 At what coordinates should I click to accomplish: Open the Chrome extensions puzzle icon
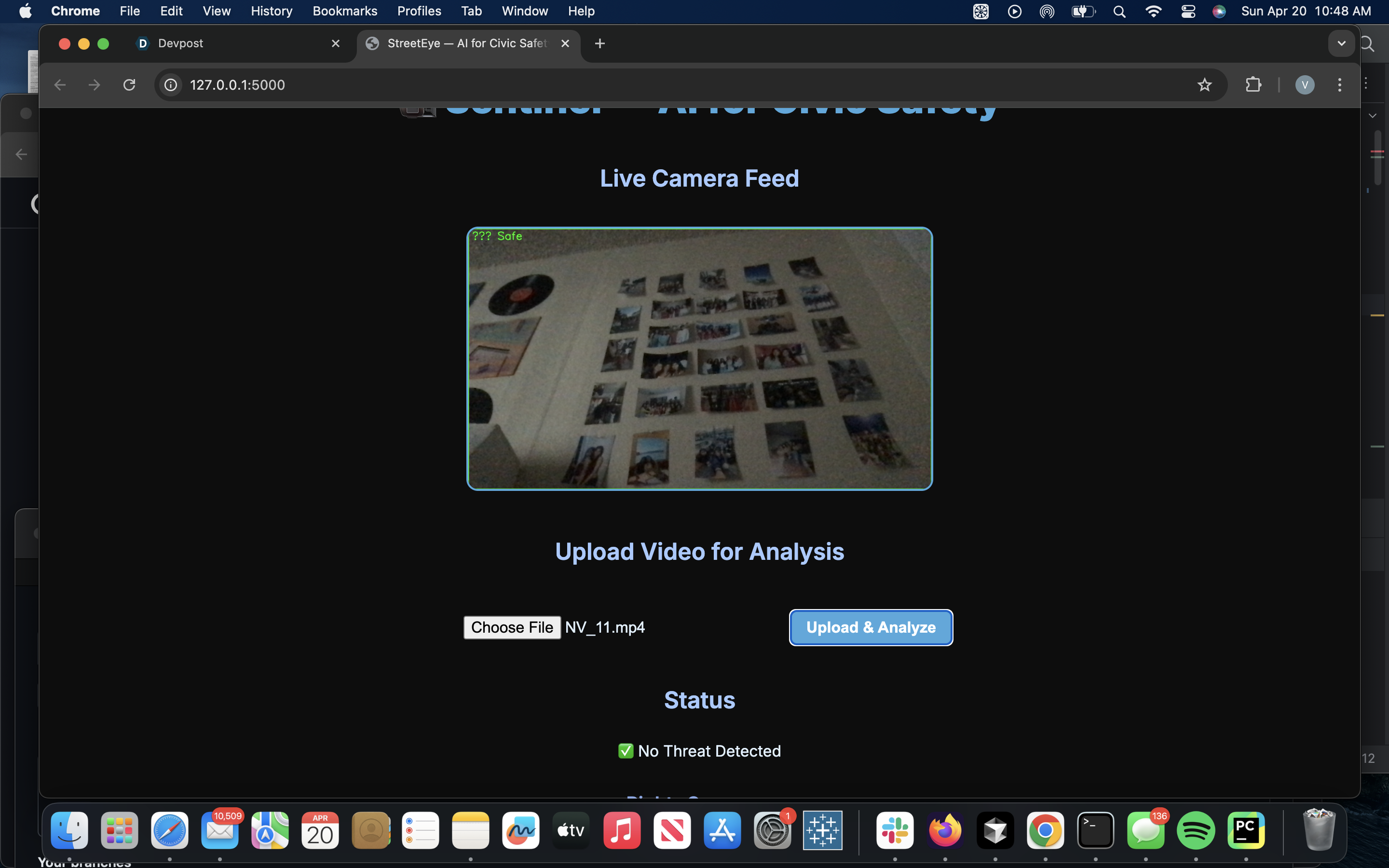tap(1253, 85)
